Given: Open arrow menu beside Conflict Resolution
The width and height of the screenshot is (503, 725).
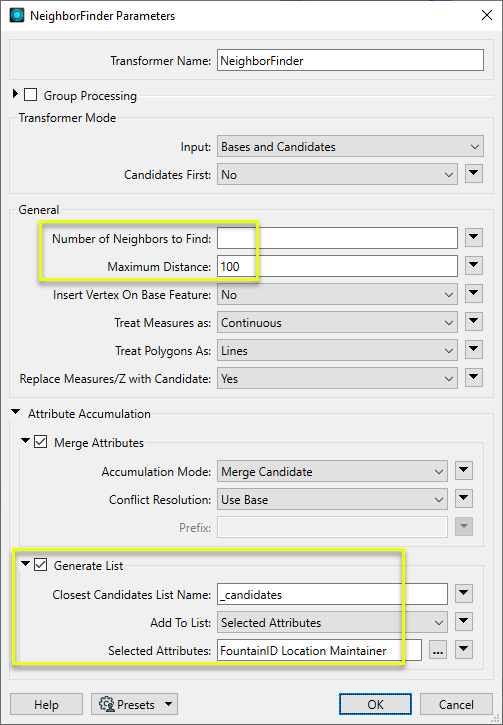Looking at the screenshot, I should 464,499.
